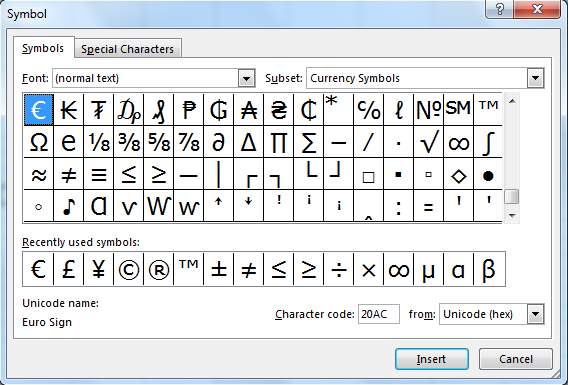Click the symbol grid scrollbar down arrow
Viewport: 568px width, 385px height.
[x=512, y=216]
